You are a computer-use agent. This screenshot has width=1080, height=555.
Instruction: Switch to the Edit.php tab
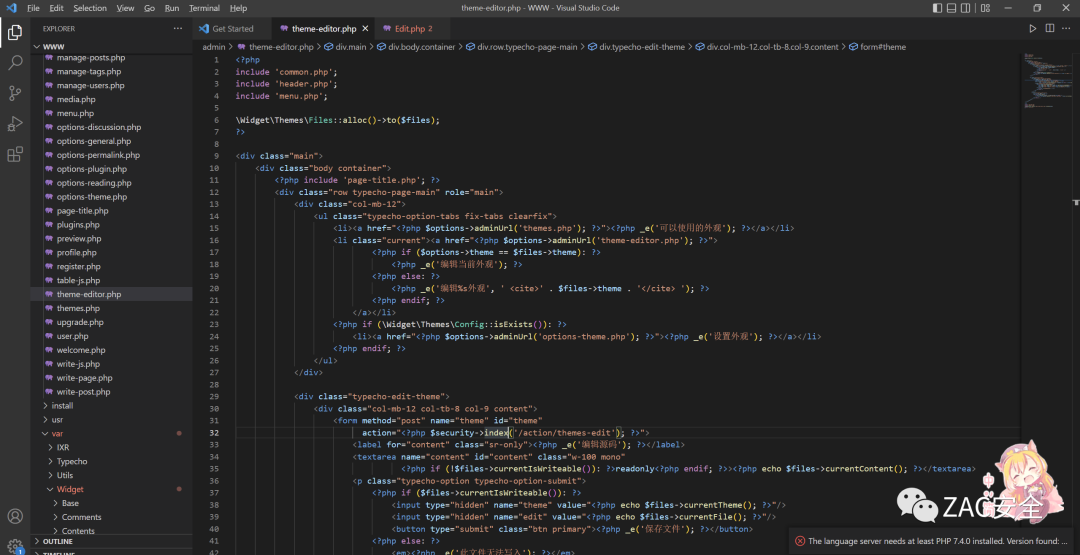coord(413,29)
